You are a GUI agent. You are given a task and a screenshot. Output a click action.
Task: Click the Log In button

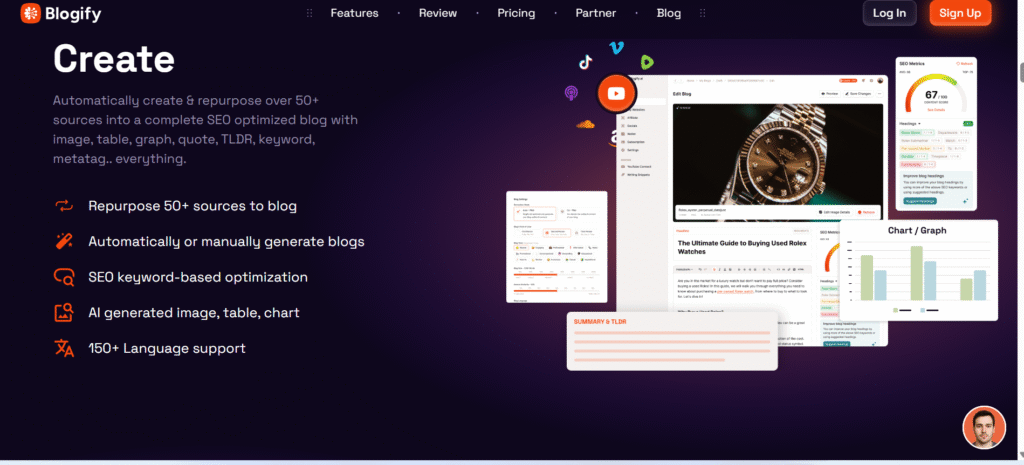coord(889,13)
